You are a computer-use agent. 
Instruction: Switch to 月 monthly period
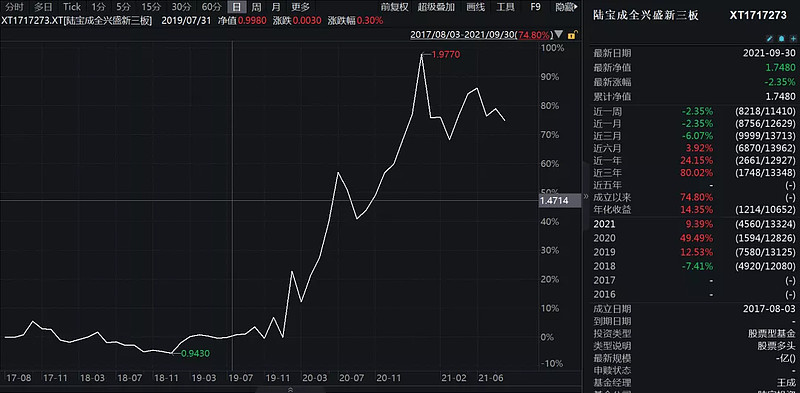(276, 7)
